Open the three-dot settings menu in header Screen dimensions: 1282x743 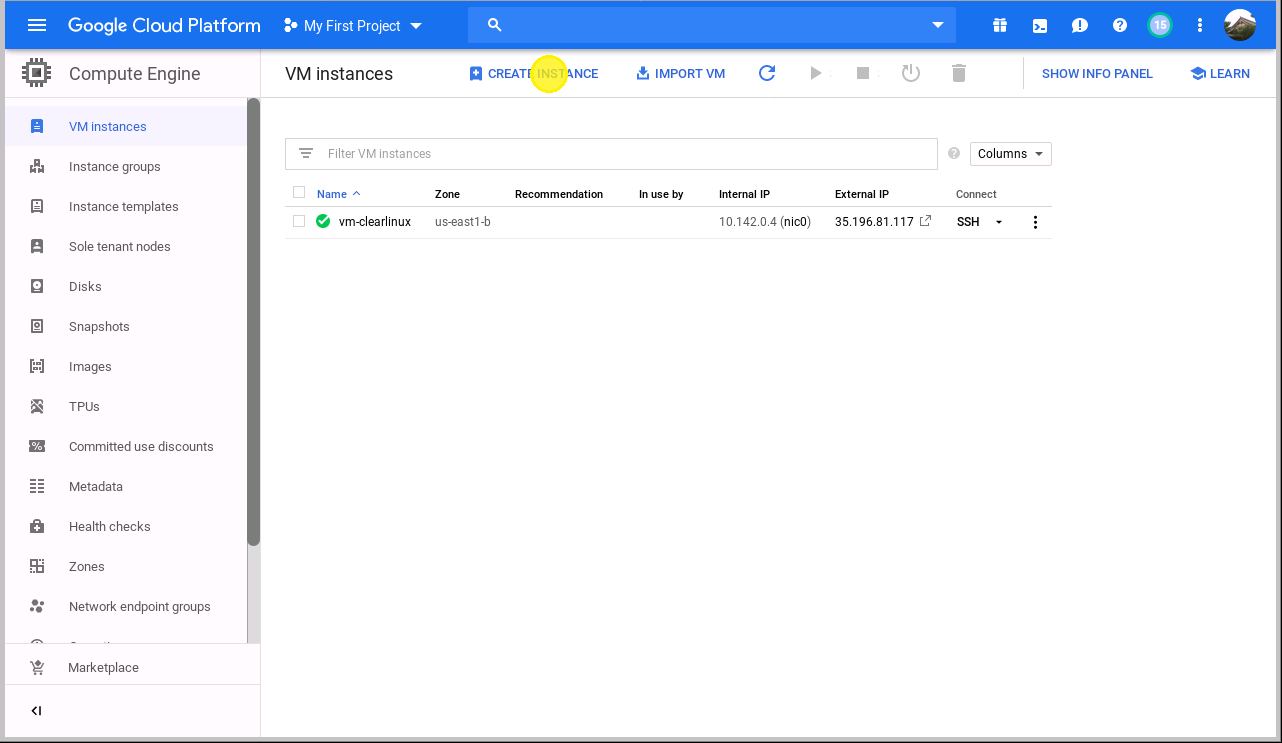click(x=1200, y=26)
